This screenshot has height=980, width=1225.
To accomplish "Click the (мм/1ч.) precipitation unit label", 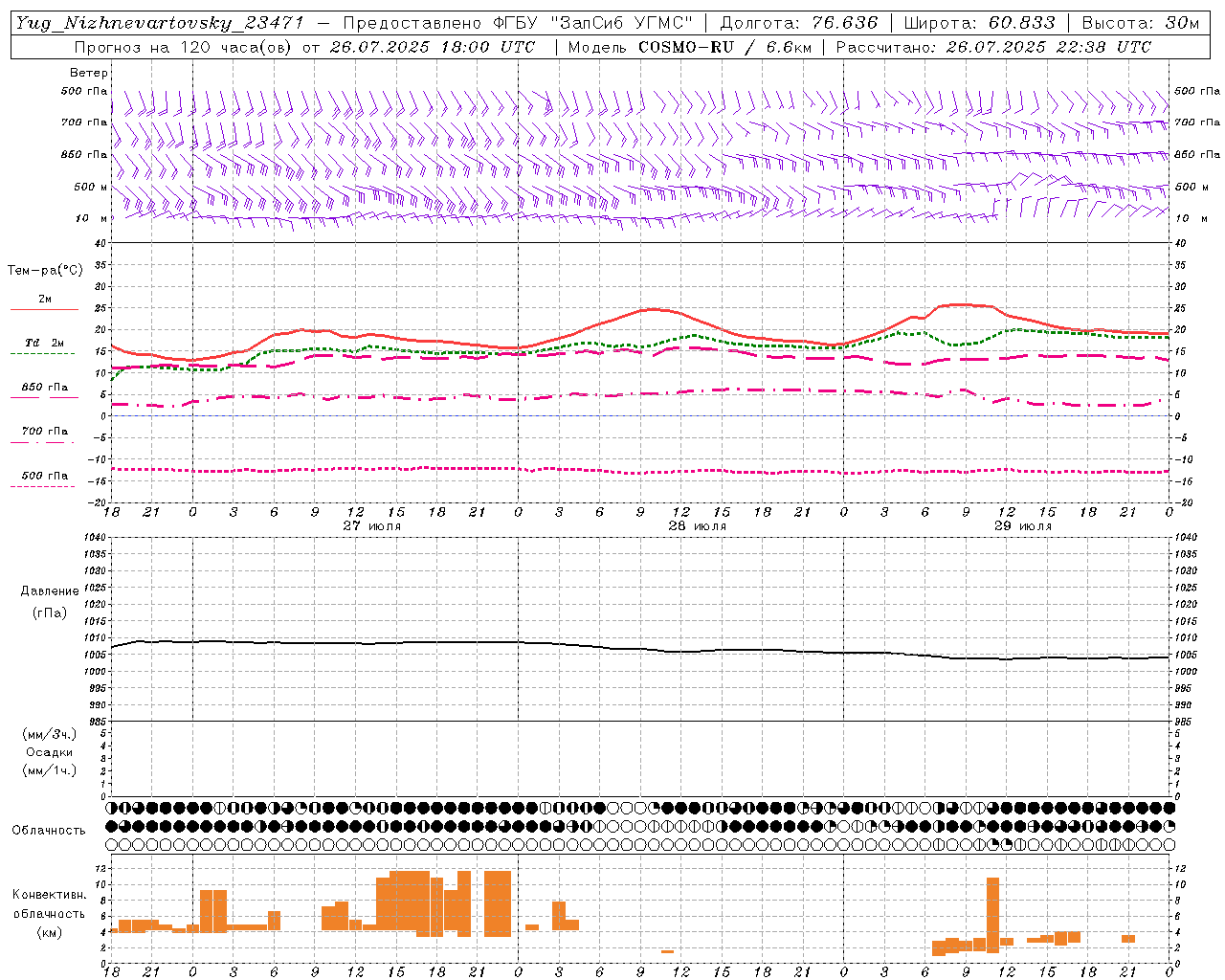I will (x=50, y=770).
